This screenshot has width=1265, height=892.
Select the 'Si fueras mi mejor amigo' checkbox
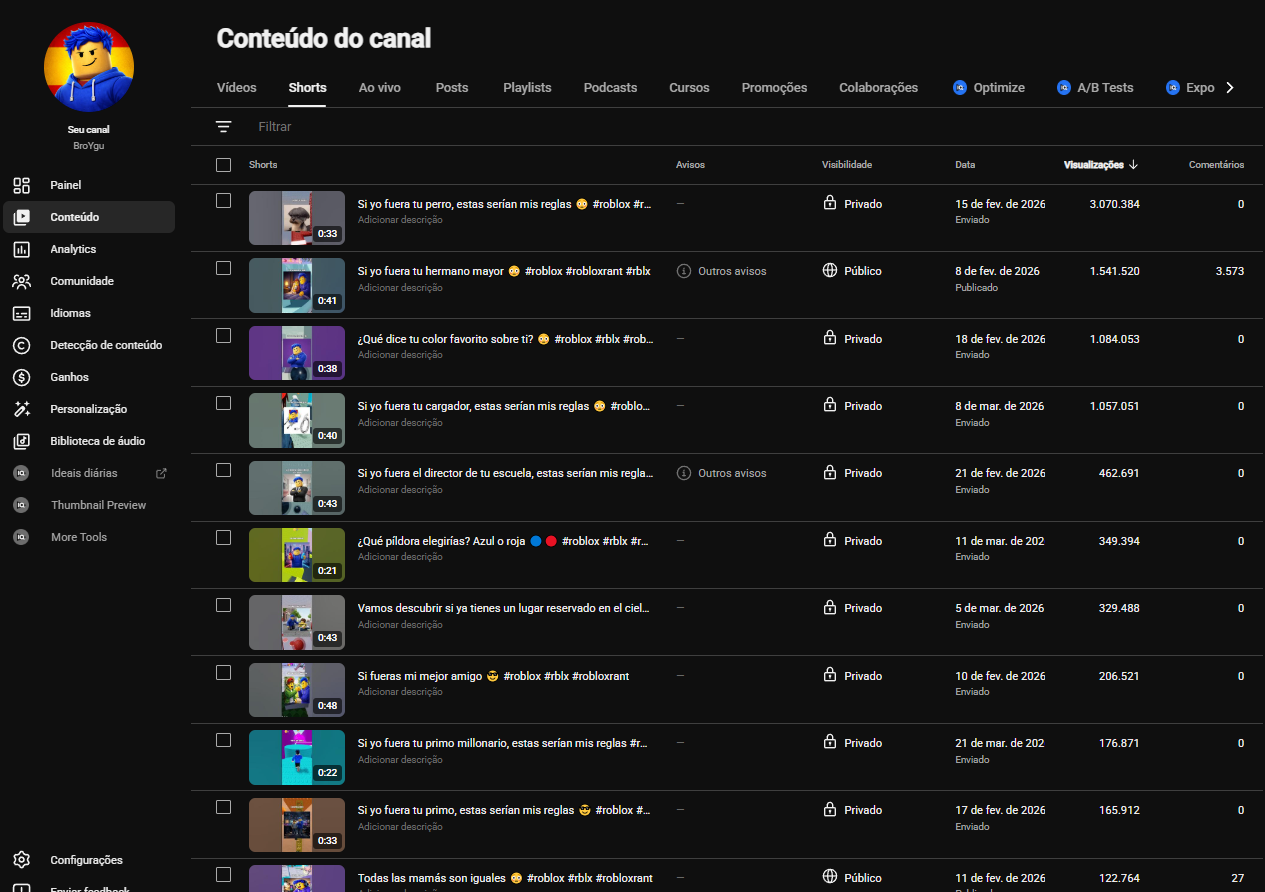click(223, 672)
